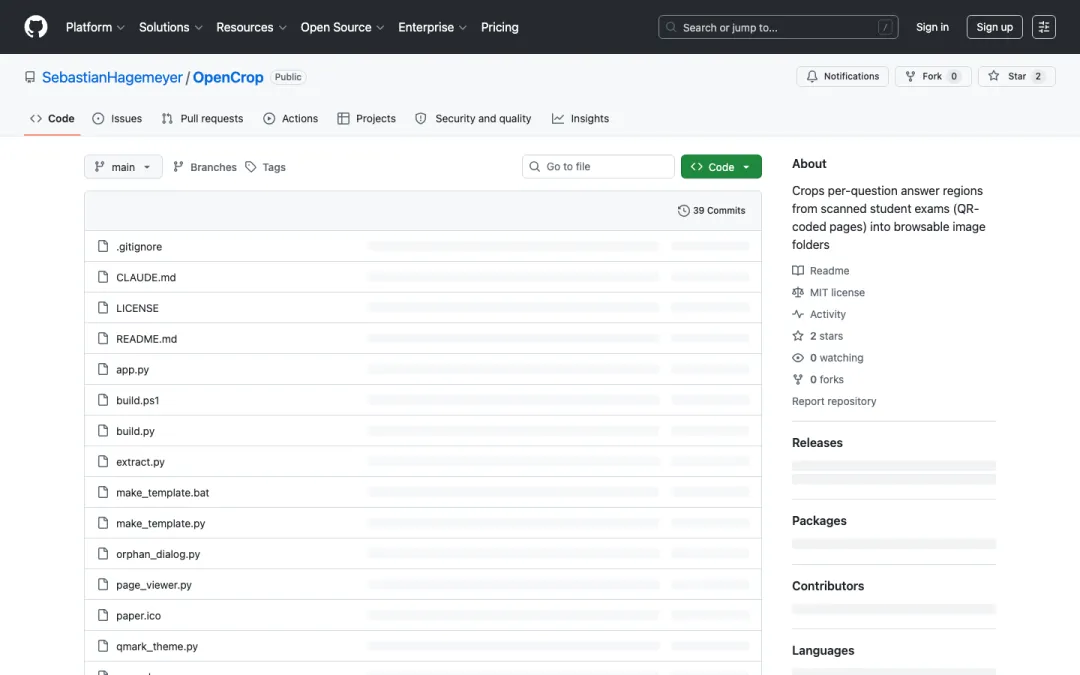
Task: Expand the Platform menu
Action: [x=95, y=28]
